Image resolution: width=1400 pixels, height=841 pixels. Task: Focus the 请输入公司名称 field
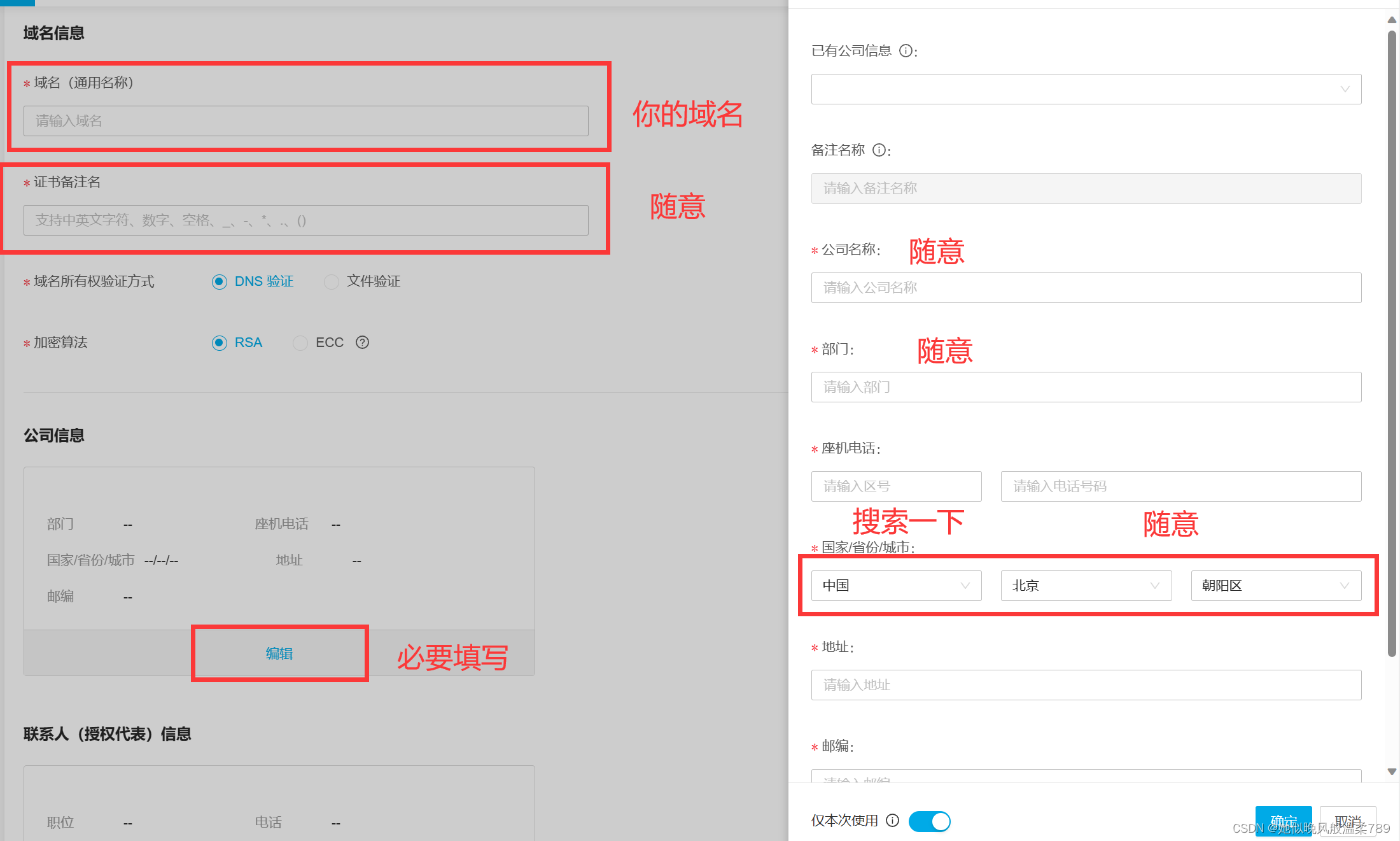[x=1086, y=288]
